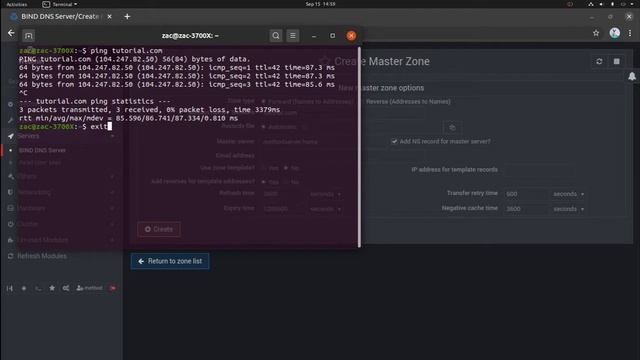Bookmark this page with the star icon

tap(596, 33)
